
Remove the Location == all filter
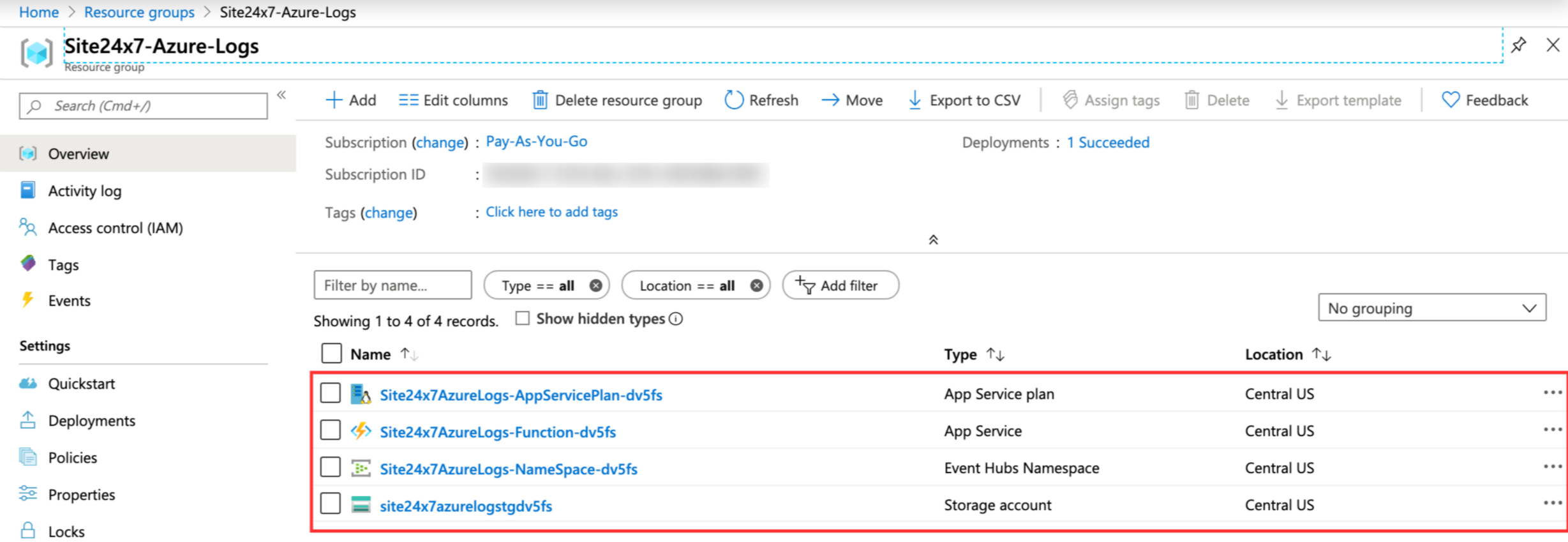(756, 285)
